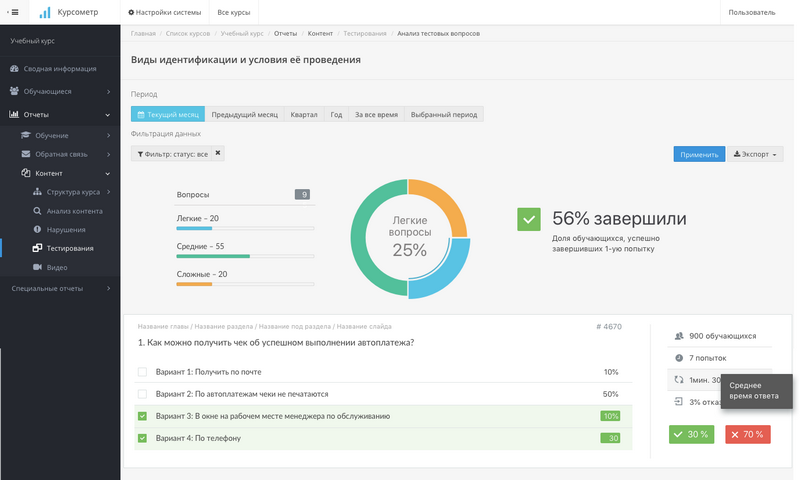Expand Специальные отчеты section
800x480 pixels.
[109, 289]
